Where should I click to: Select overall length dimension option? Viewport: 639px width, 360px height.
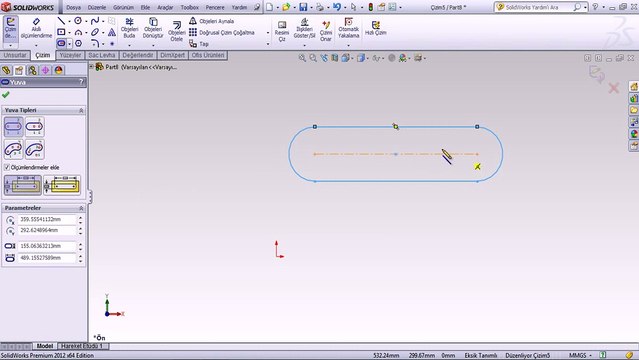pyautogui.click(x=62, y=185)
